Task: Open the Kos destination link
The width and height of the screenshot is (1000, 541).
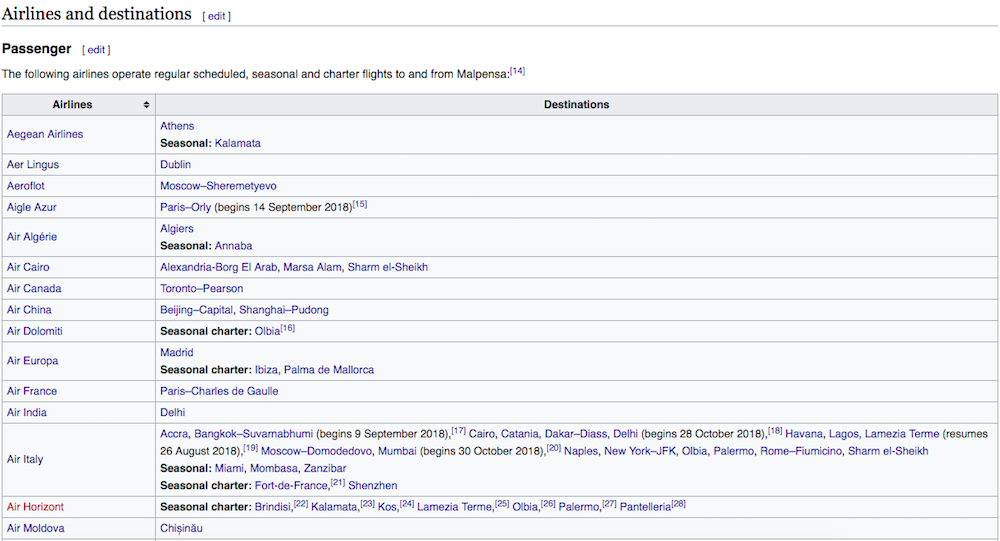Action: tap(387, 507)
